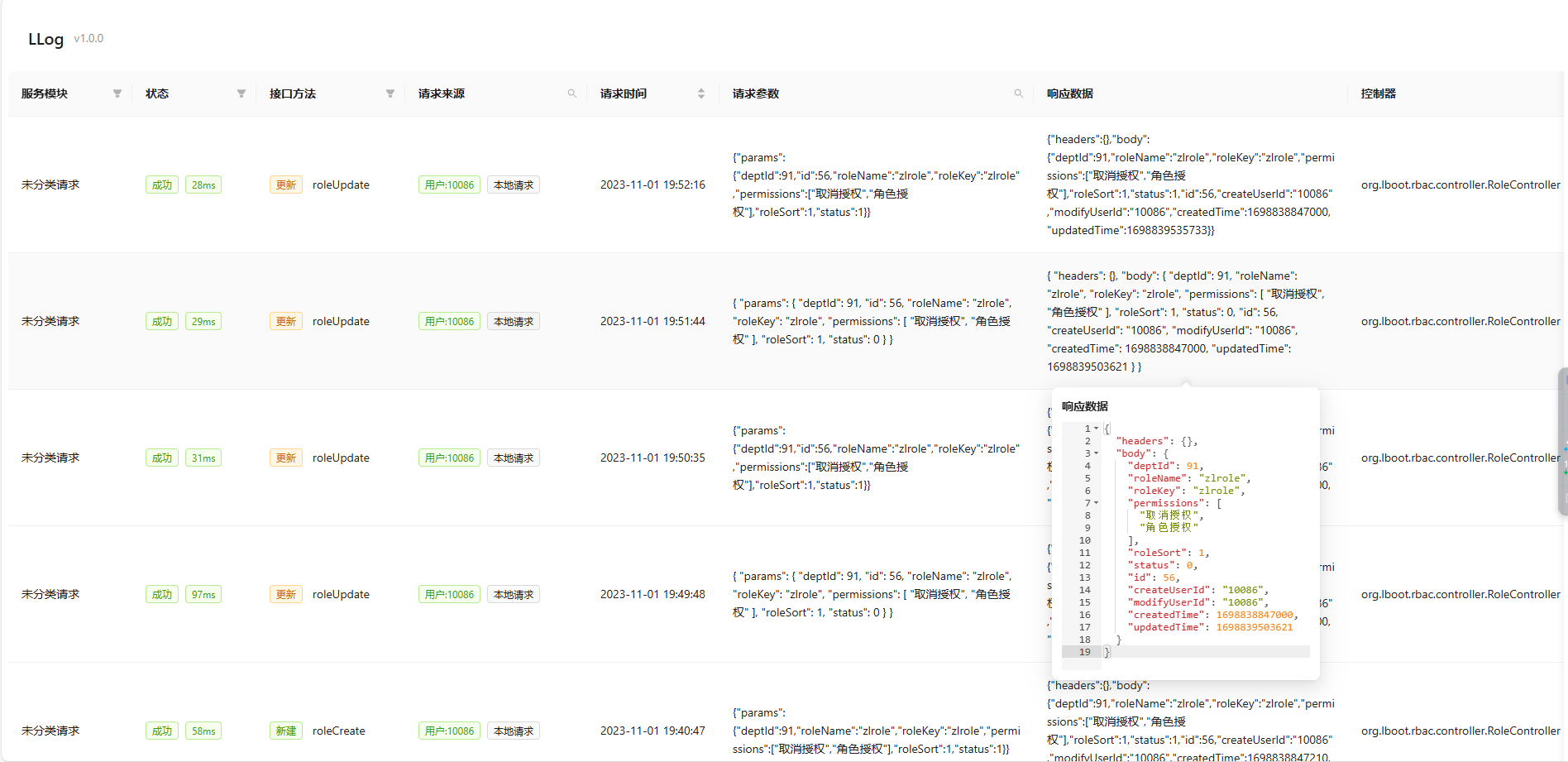Image resolution: width=1568 pixels, height=762 pixels.
Task: Click the 28ms duration tag
Action: click(x=203, y=185)
